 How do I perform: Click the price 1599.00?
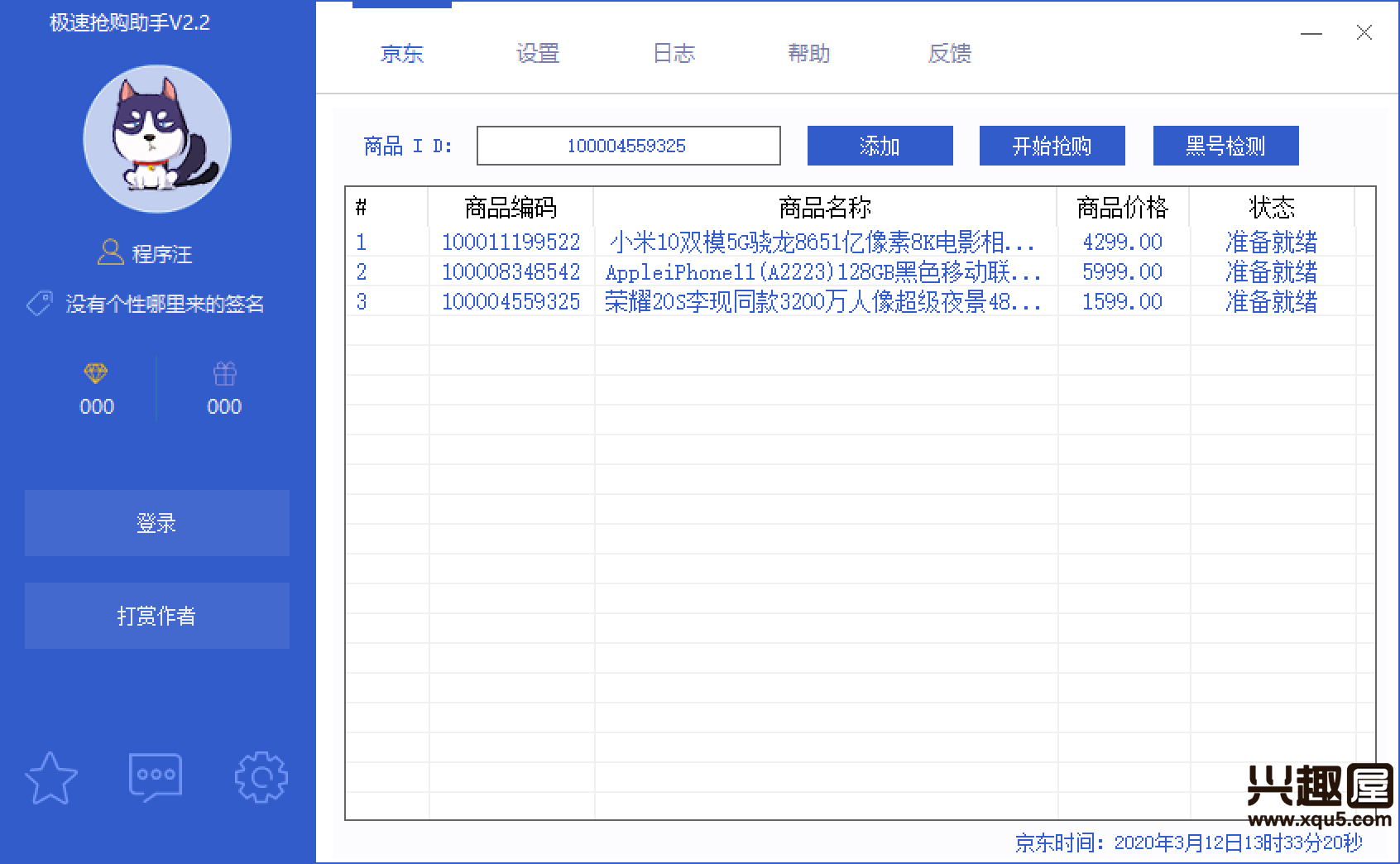coord(1123,302)
